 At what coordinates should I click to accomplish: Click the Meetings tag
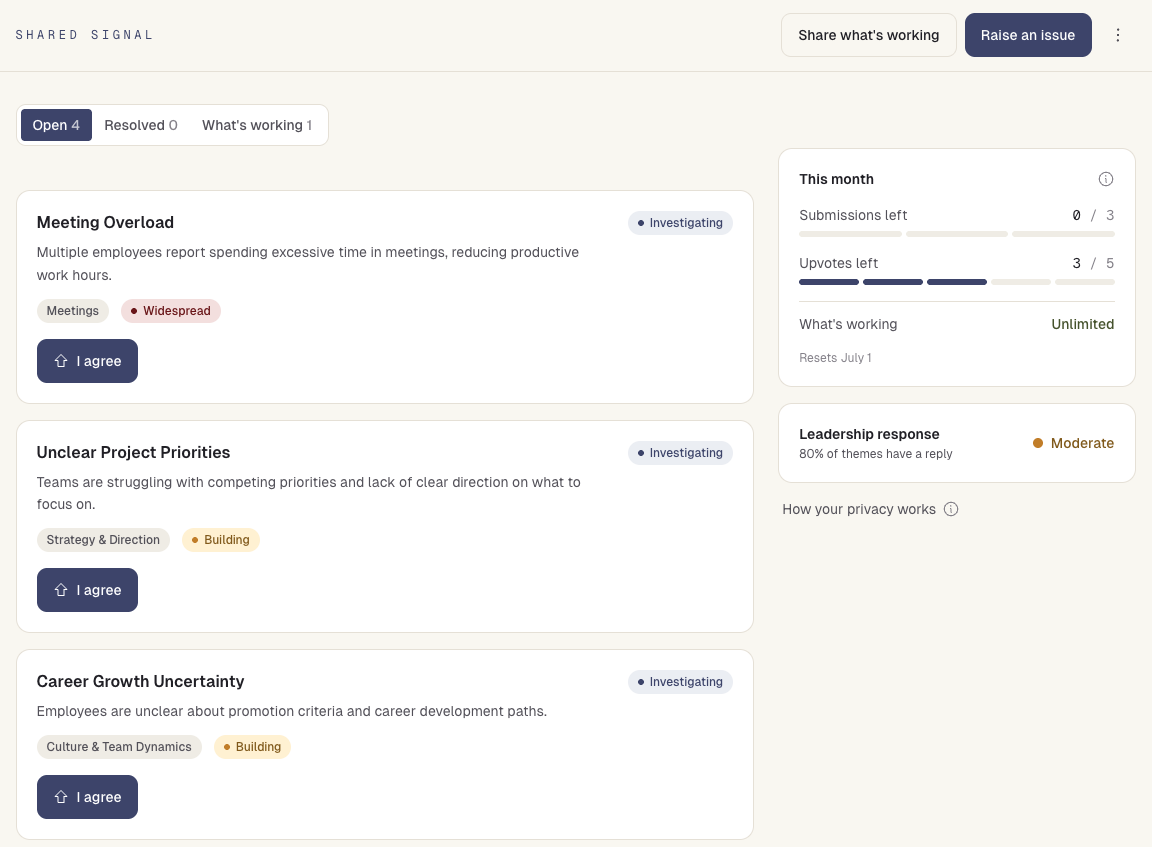coord(73,311)
